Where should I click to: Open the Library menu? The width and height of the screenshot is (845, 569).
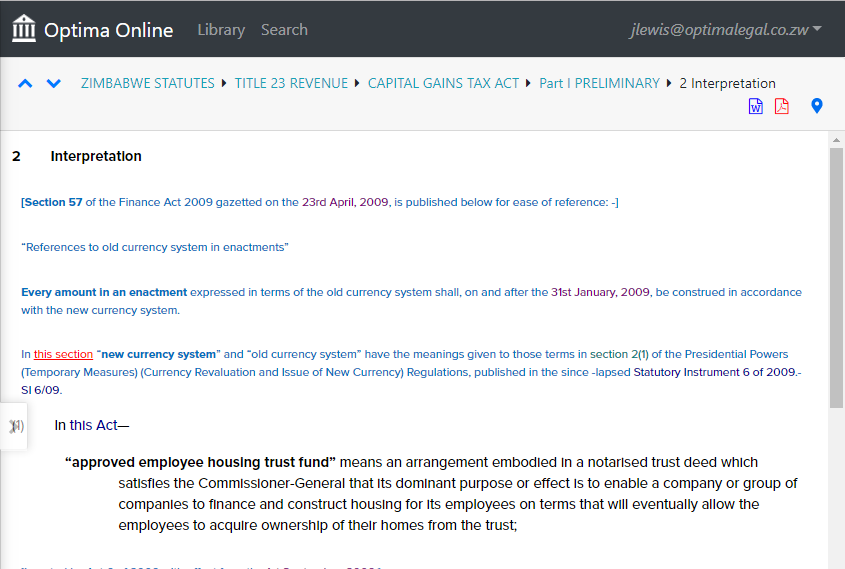pyautogui.click(x=221, y=30)
